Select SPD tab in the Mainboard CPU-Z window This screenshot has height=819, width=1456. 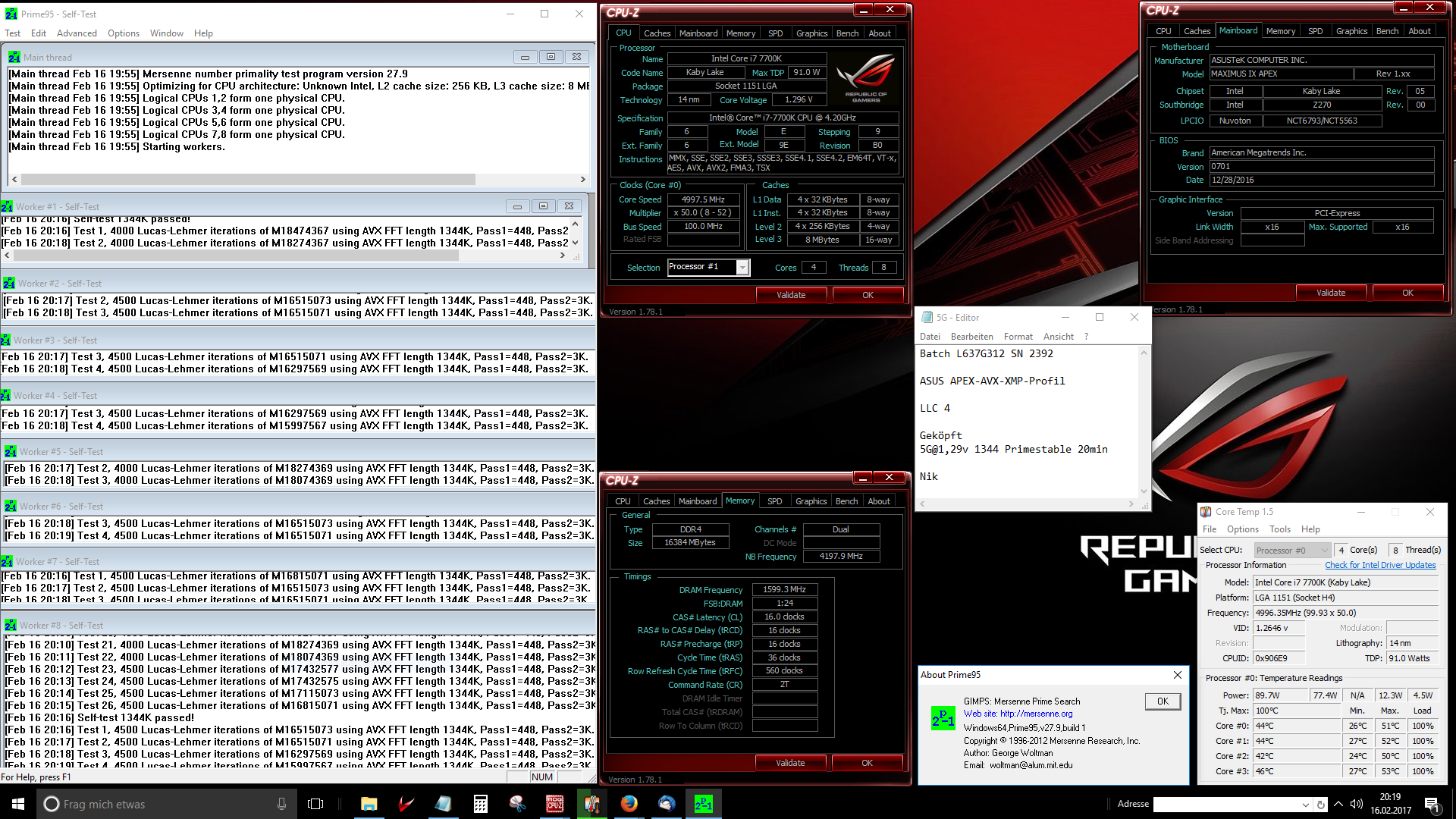click(1315, 31)
